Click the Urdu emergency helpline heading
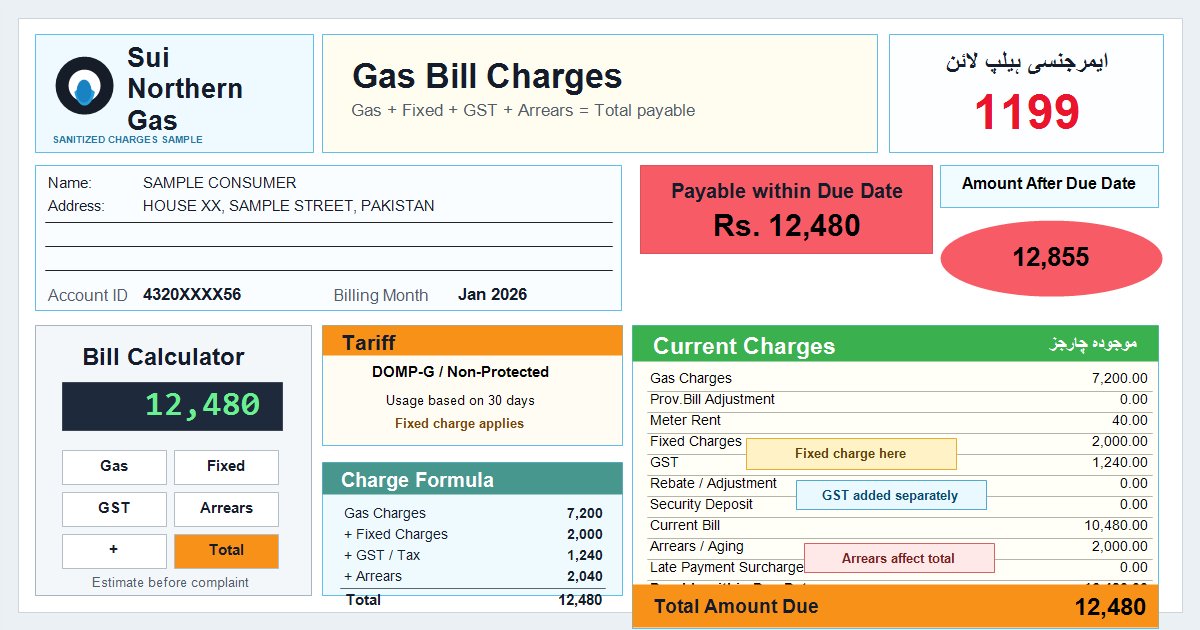Viewport: 1200px width, 630px height. point(1027,62)
